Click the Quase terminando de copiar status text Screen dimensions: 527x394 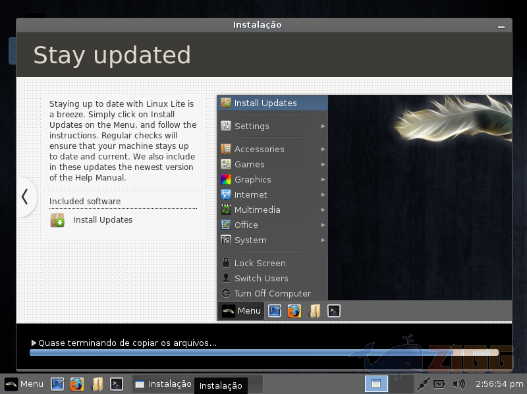pos(127,343)
